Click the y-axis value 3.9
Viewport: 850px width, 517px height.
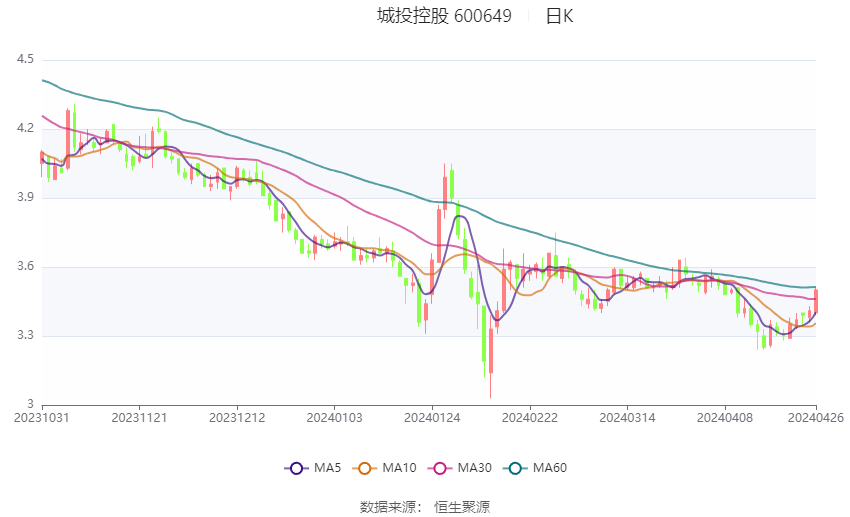pos(25,197)
